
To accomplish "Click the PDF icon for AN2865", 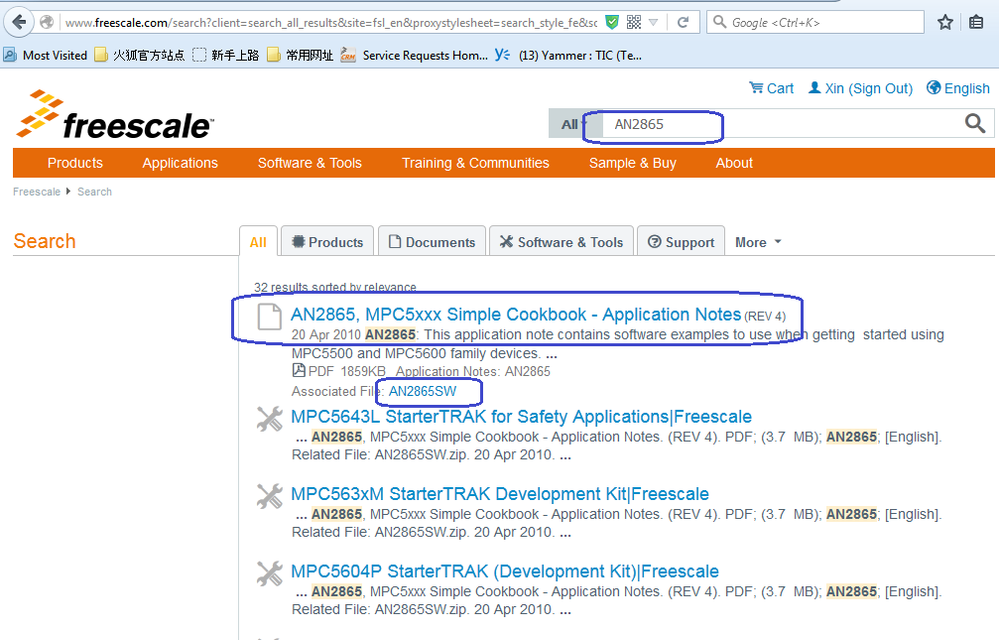I will pos(298,370).
